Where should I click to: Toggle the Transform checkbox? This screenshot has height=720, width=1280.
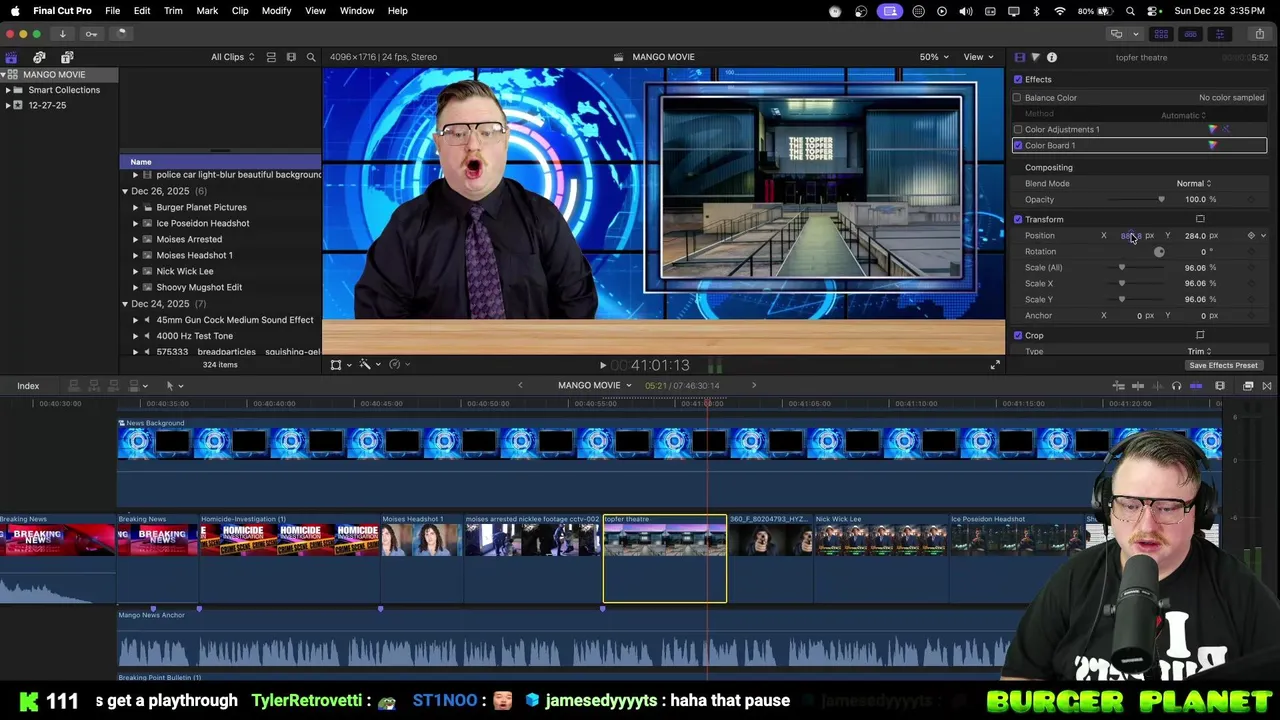(1018, 219)
